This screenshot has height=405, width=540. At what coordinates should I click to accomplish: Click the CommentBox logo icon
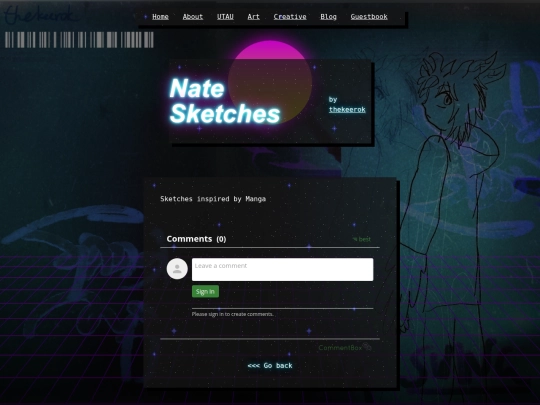point(367,346)
